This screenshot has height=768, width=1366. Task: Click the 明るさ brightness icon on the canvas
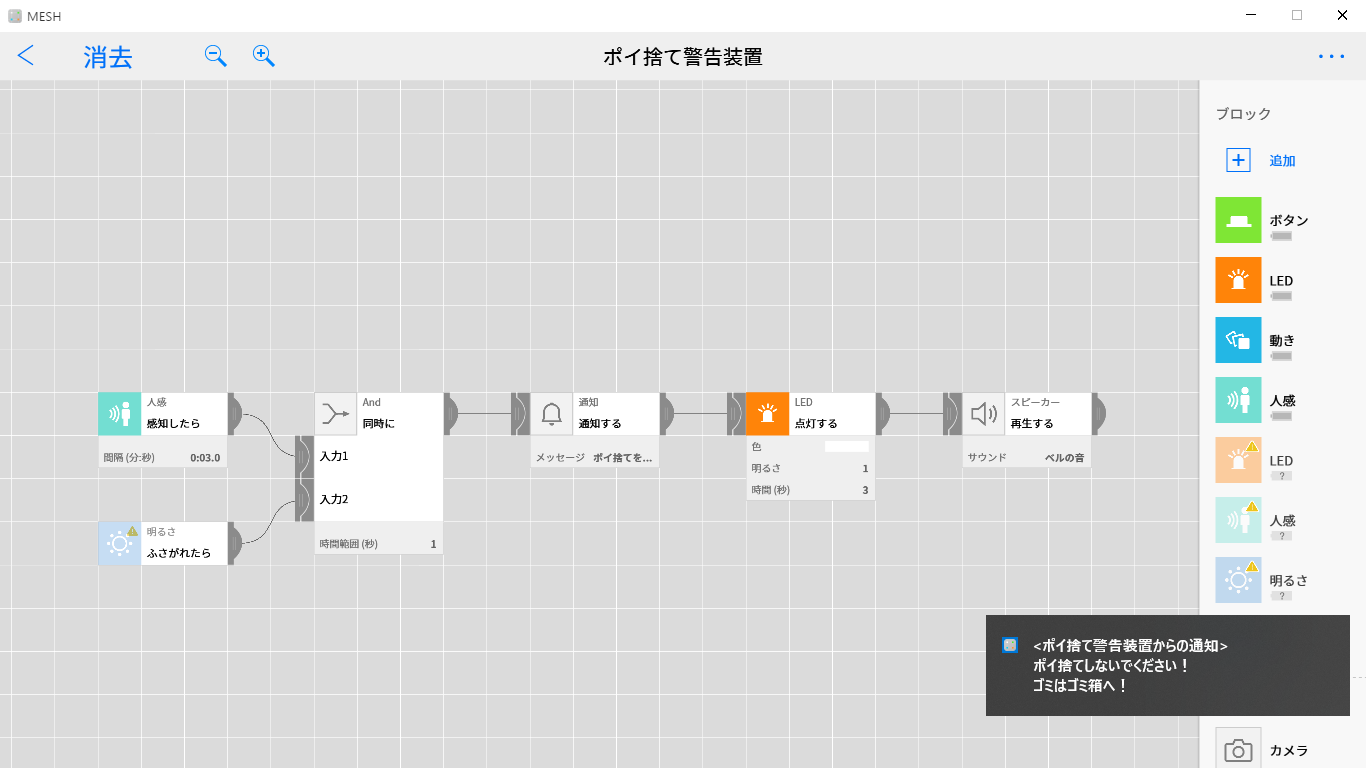tap(120, 543)
